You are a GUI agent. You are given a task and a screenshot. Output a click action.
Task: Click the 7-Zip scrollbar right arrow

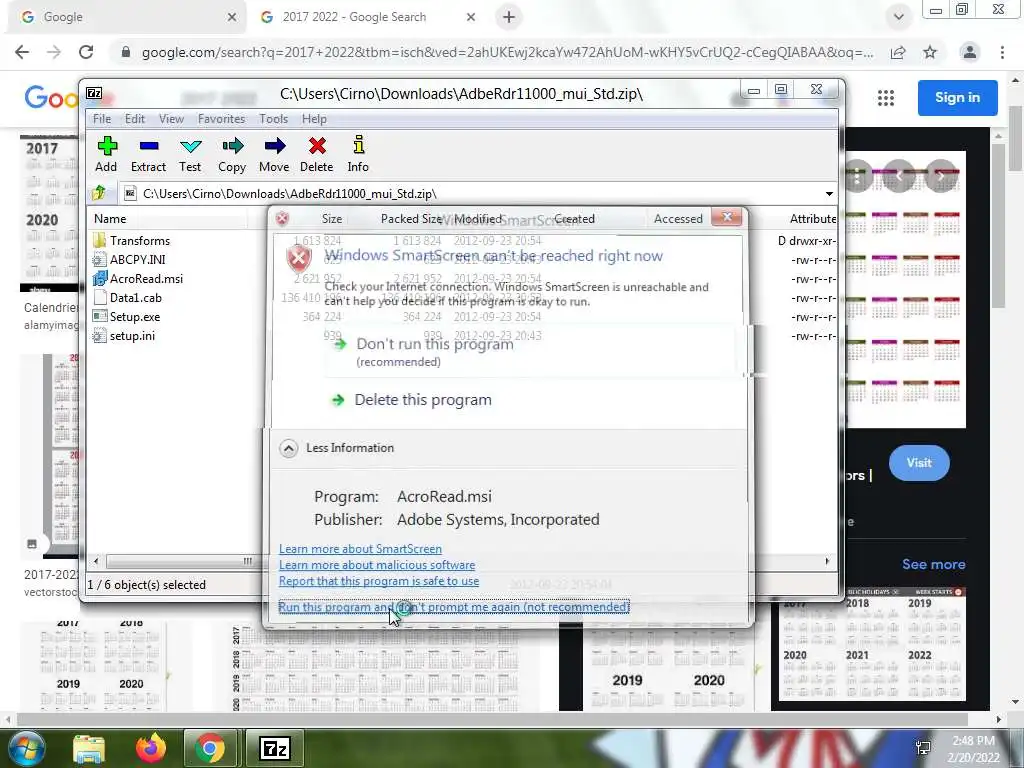[x=827, y=561]
